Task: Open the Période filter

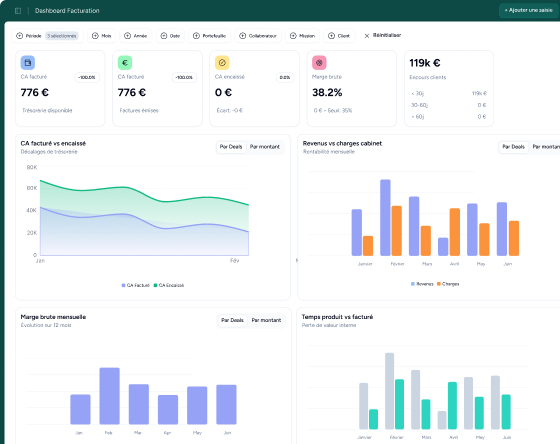Action: tap(48, 36)
